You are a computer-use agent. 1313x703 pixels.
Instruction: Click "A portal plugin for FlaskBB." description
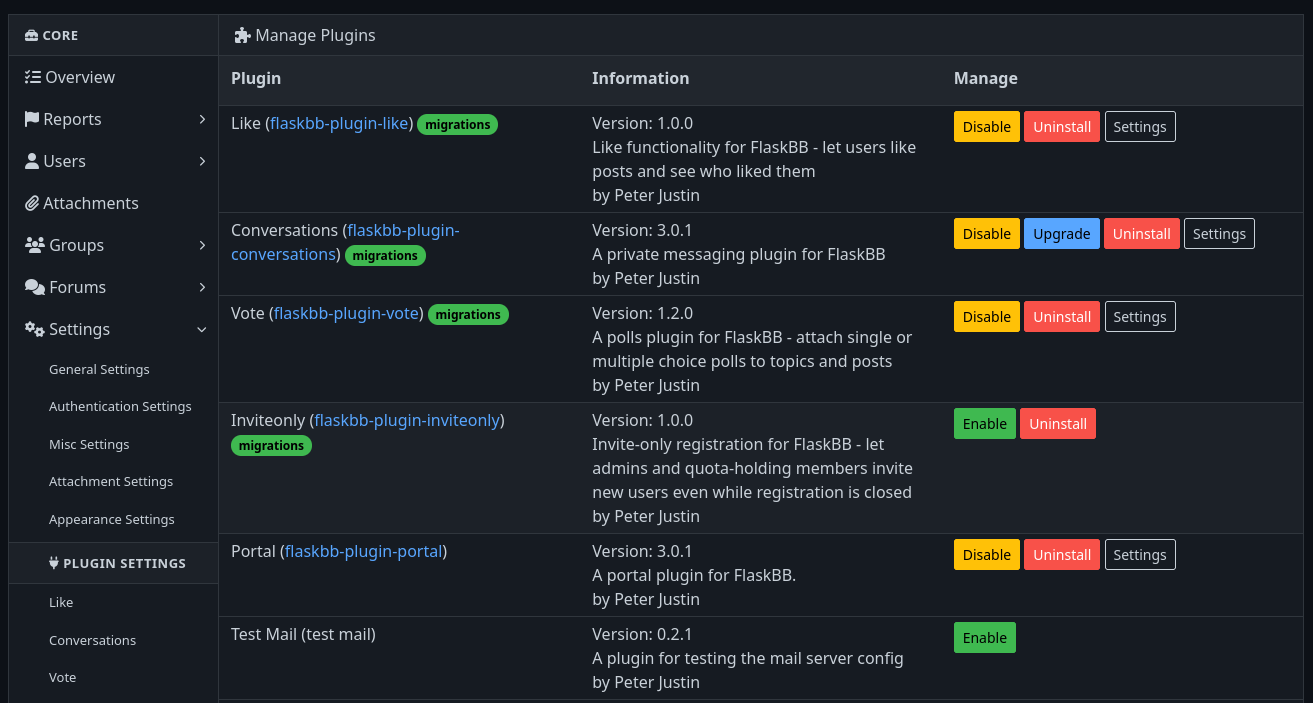(694, 575)
